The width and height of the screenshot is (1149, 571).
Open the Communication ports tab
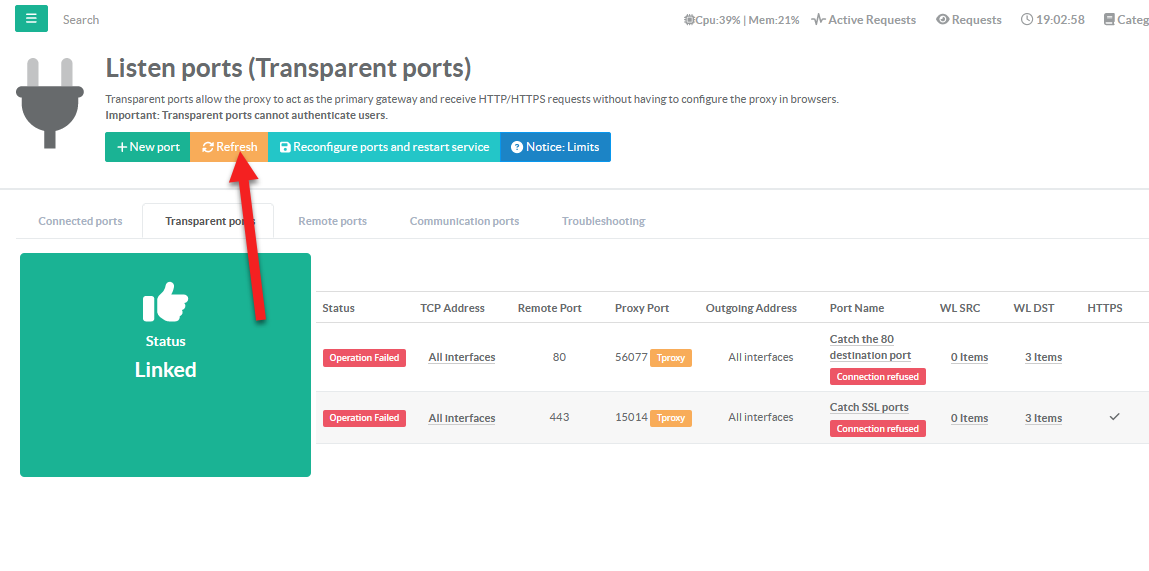[464, 221]
